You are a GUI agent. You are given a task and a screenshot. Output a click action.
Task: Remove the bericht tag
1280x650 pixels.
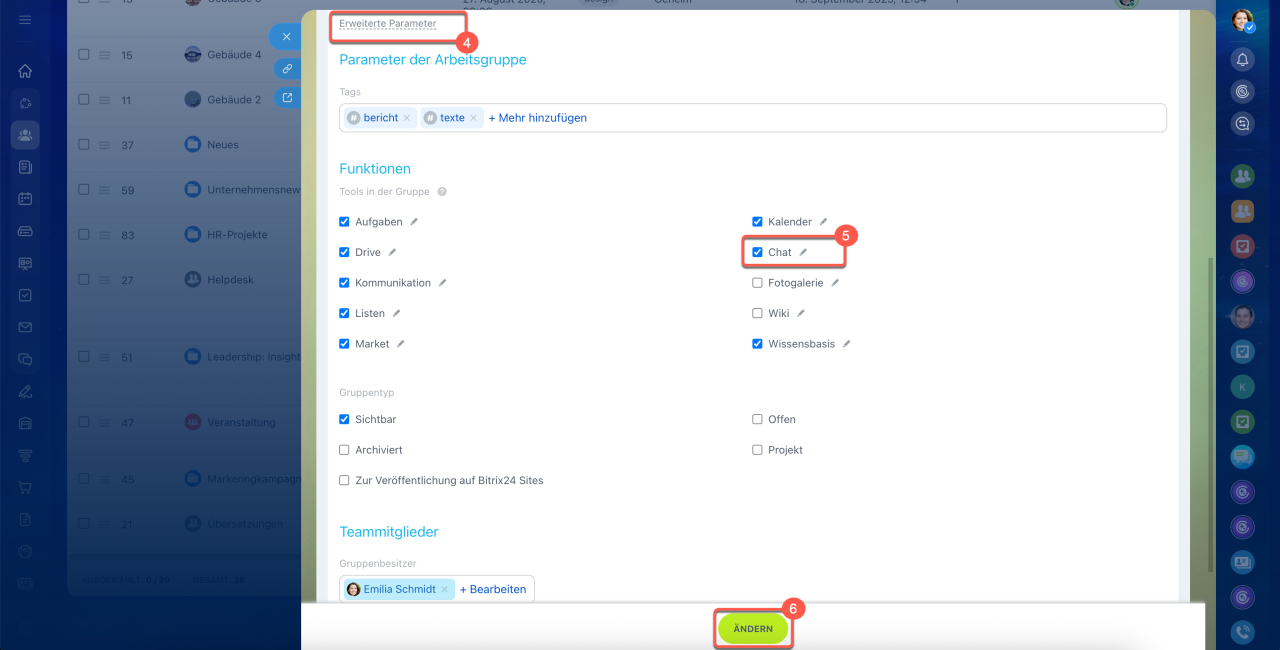406,118
